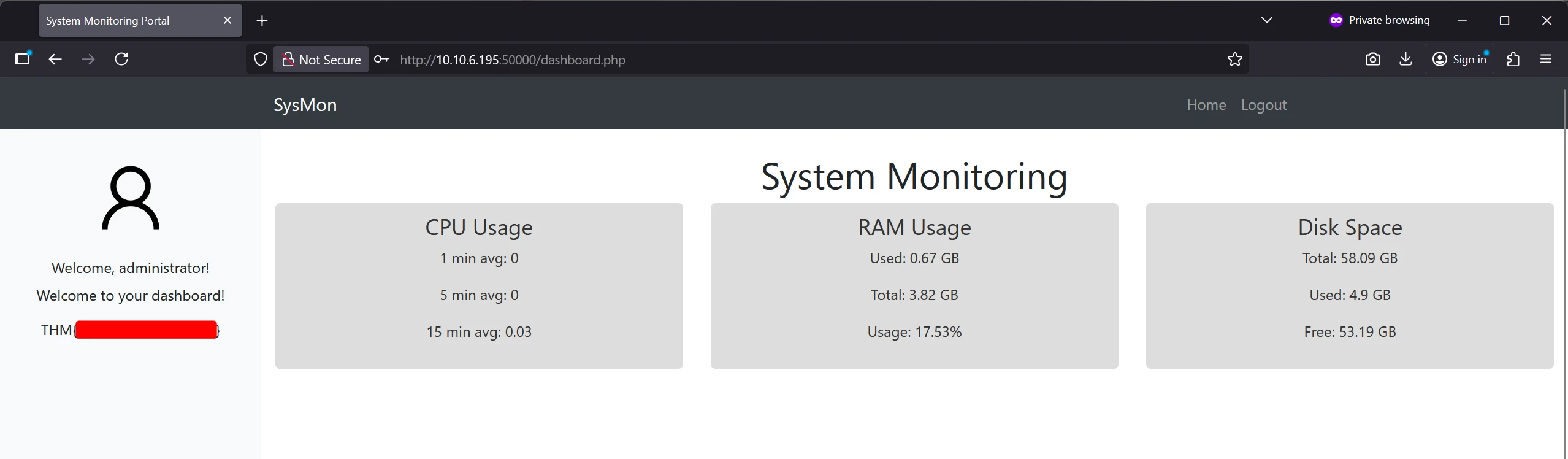Click the sidebar panel toggle icon
Image resolution: width=1568 pixels, height=459 pixels.
click(x=23, y=59)
